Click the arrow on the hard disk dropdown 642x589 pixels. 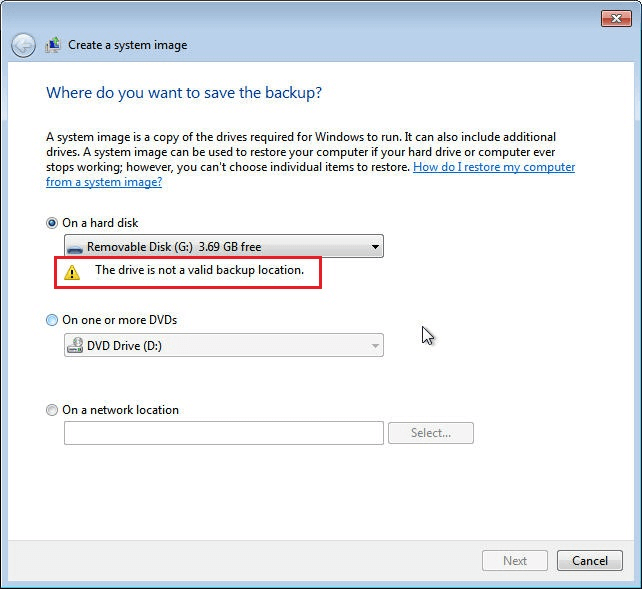point(375,246)
